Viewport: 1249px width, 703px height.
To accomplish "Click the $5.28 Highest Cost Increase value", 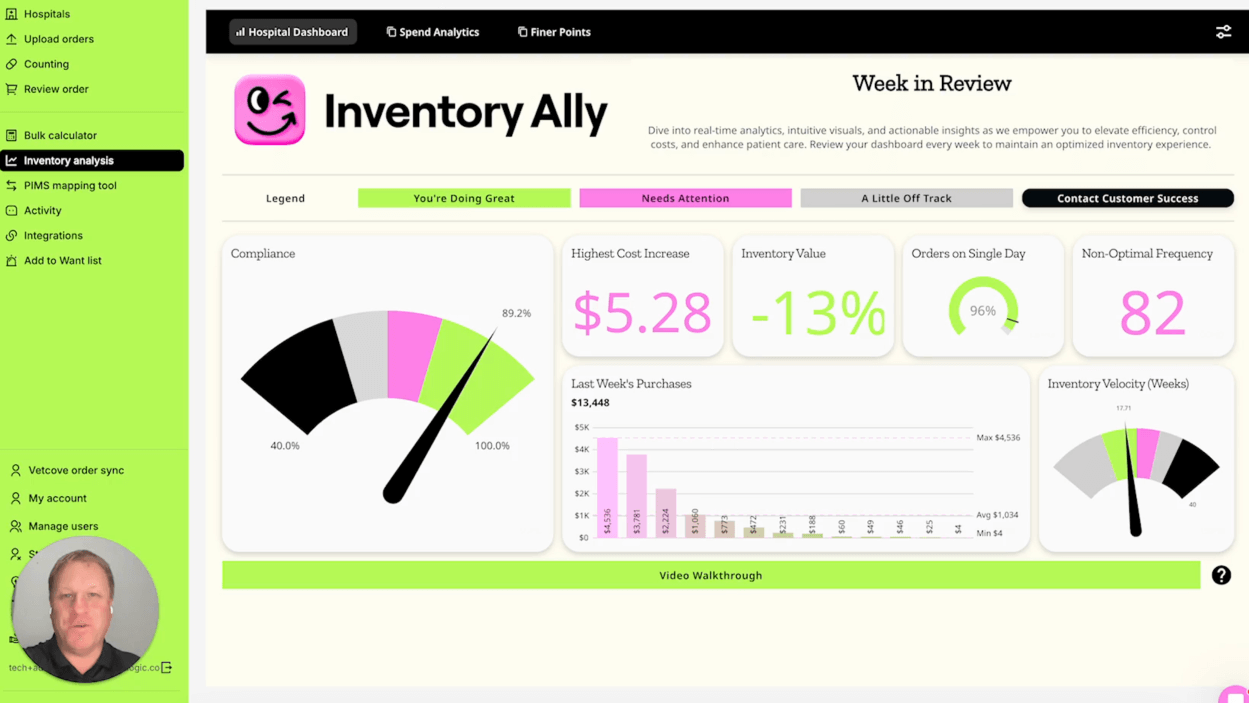I will (x=642, y=312).
